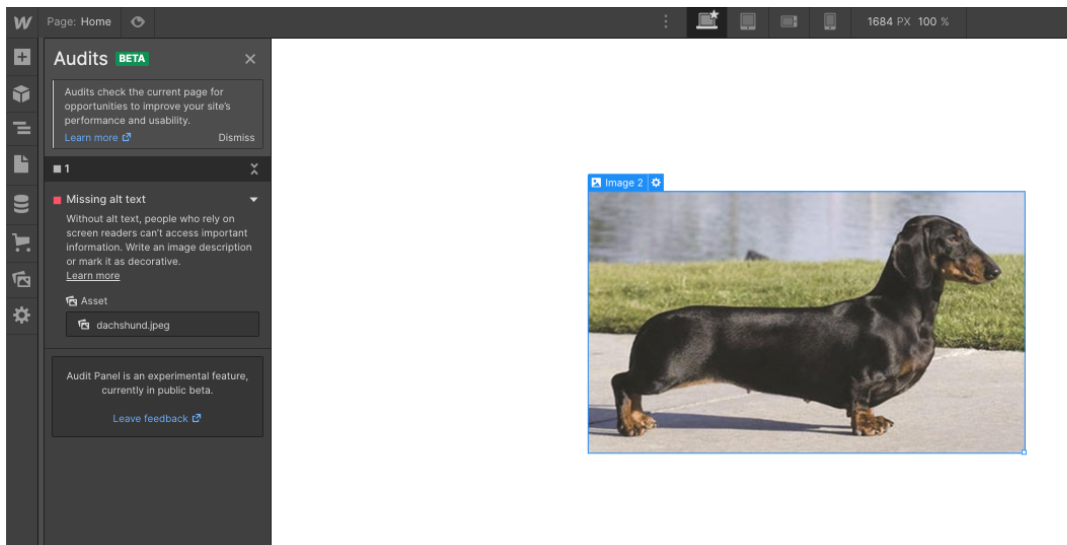Collapse the Missing alt text issue

pyautogui.click(x=254, y=199)
